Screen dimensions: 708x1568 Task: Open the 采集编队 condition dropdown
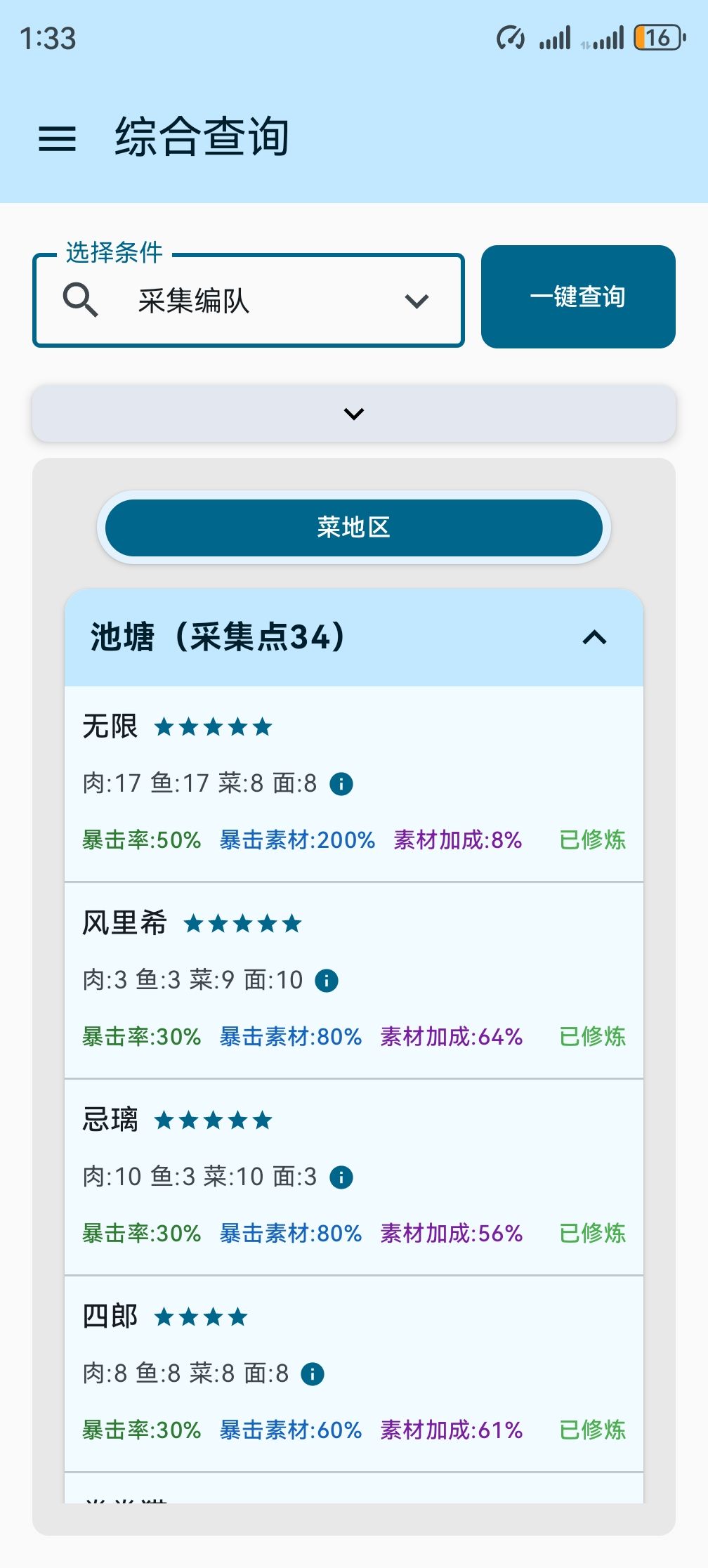pyautogui.click(x=249, y=301)
